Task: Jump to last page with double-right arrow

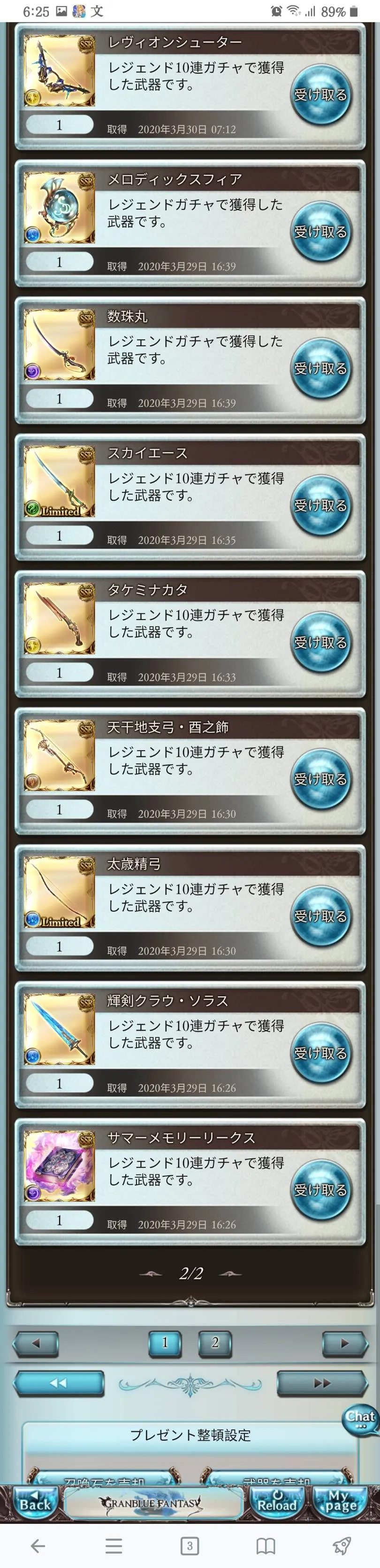Action: point(322,1383)
